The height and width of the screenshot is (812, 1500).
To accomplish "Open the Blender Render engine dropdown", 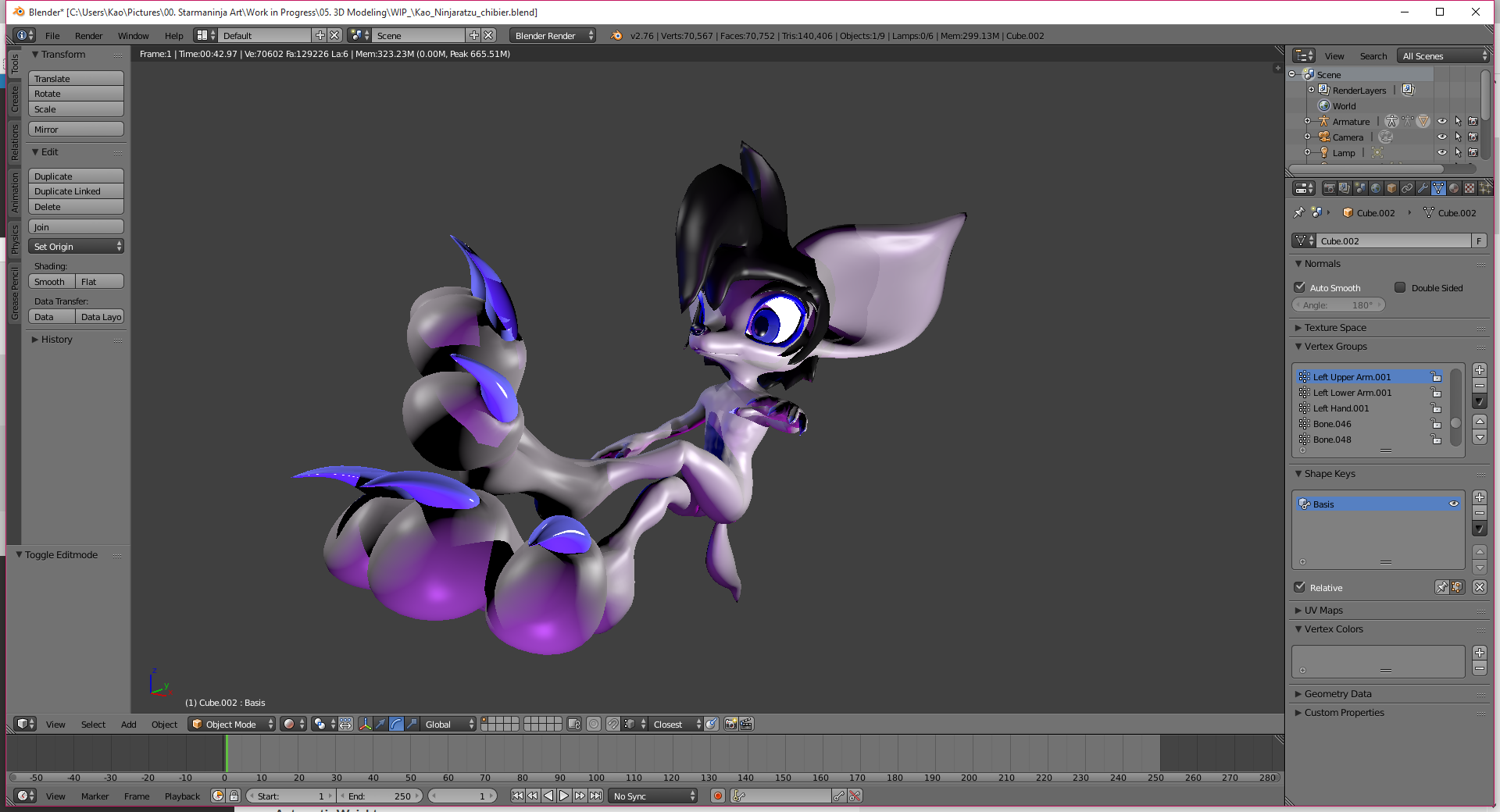I will (552, 35).
